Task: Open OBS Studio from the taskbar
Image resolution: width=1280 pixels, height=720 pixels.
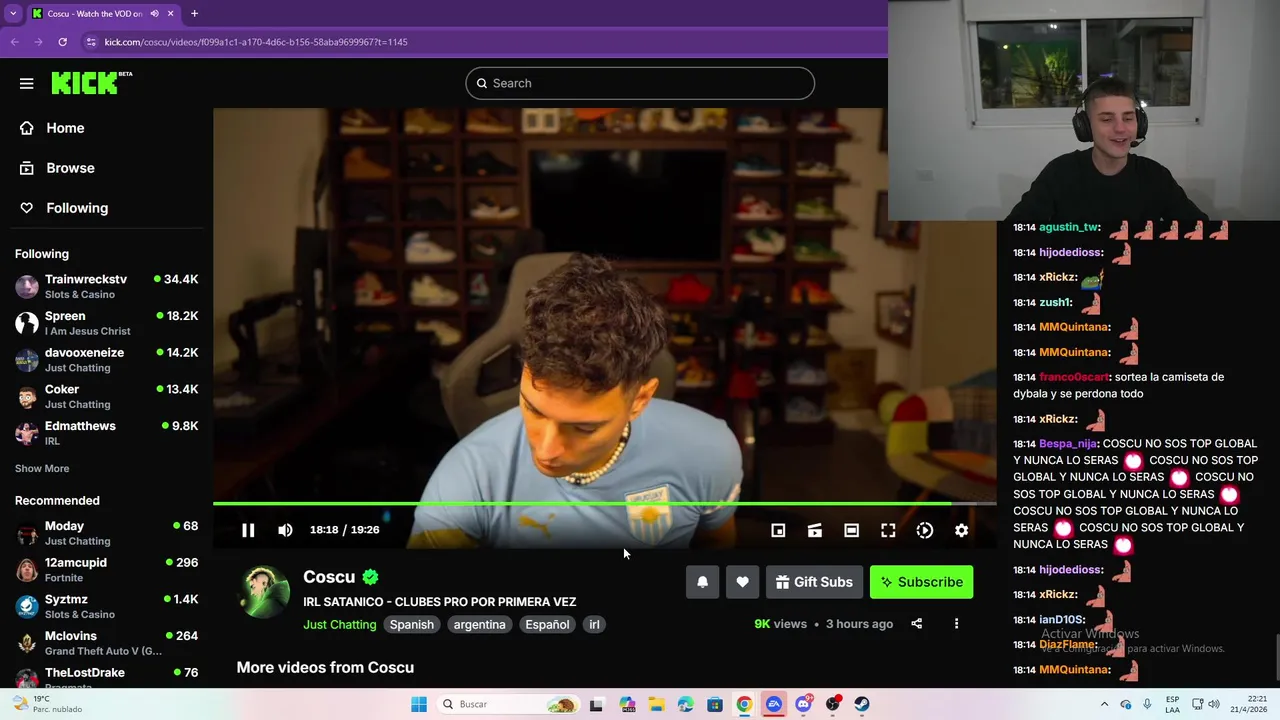Action: click(833, 704)
